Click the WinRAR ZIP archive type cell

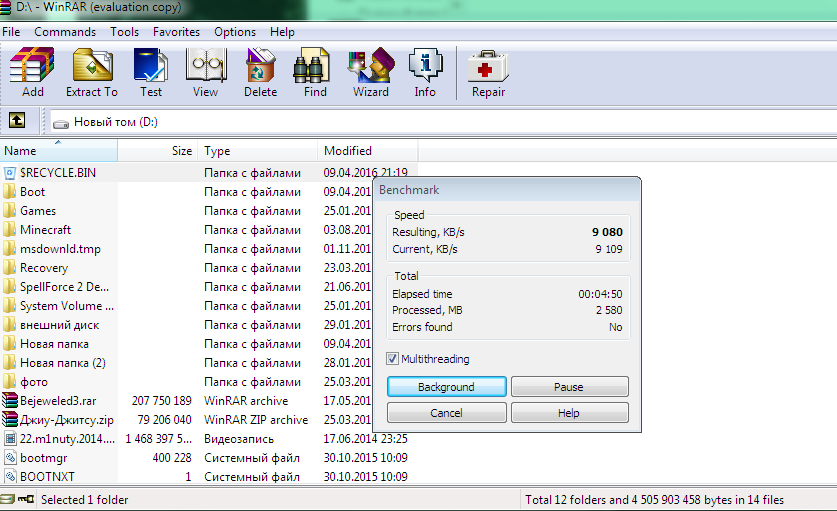256,420
